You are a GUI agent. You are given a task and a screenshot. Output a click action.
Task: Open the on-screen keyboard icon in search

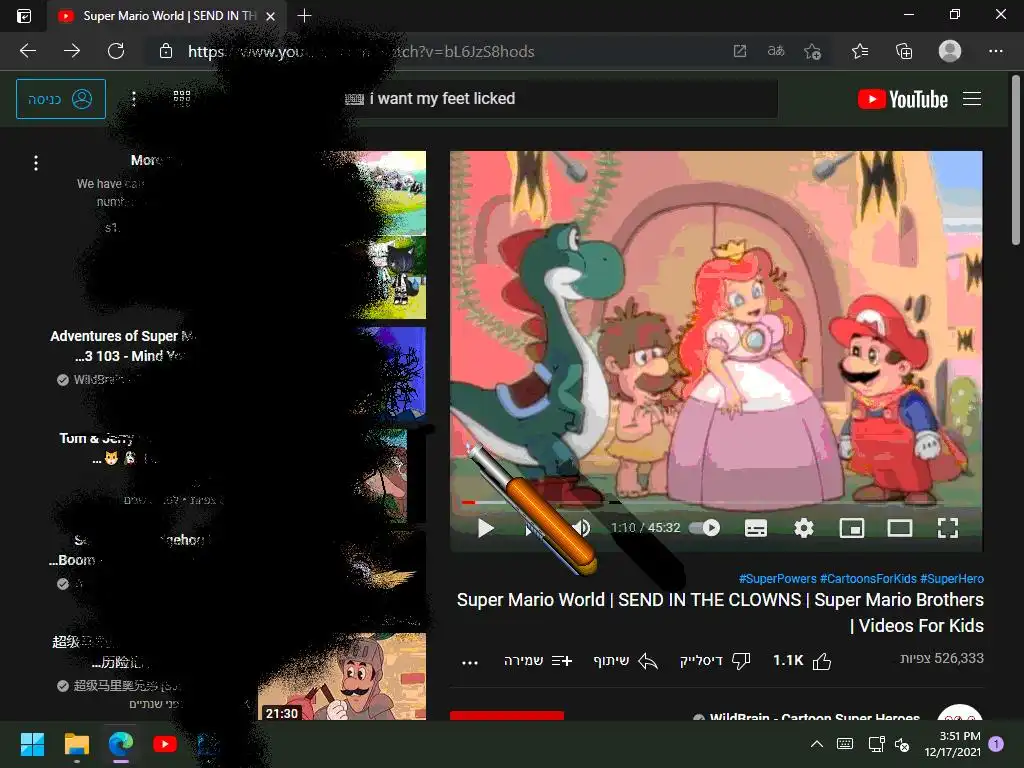[x=354, y=99]
